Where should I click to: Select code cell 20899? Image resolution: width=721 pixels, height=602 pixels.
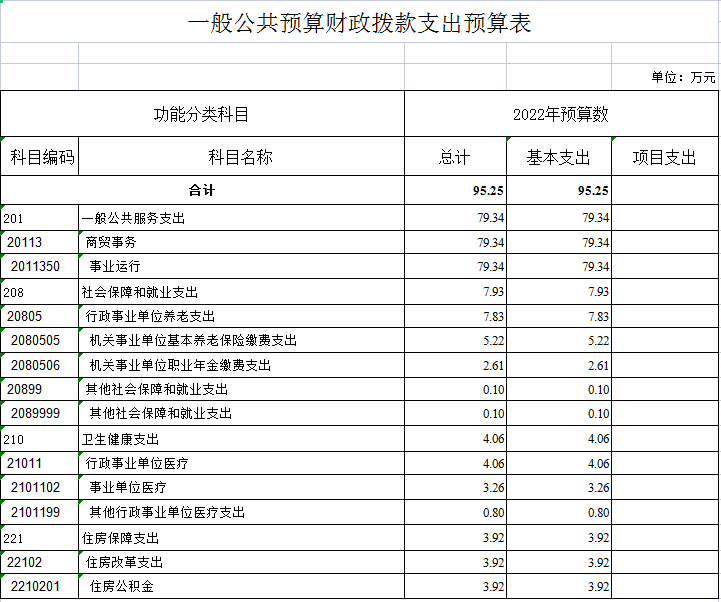pos(40,389)
